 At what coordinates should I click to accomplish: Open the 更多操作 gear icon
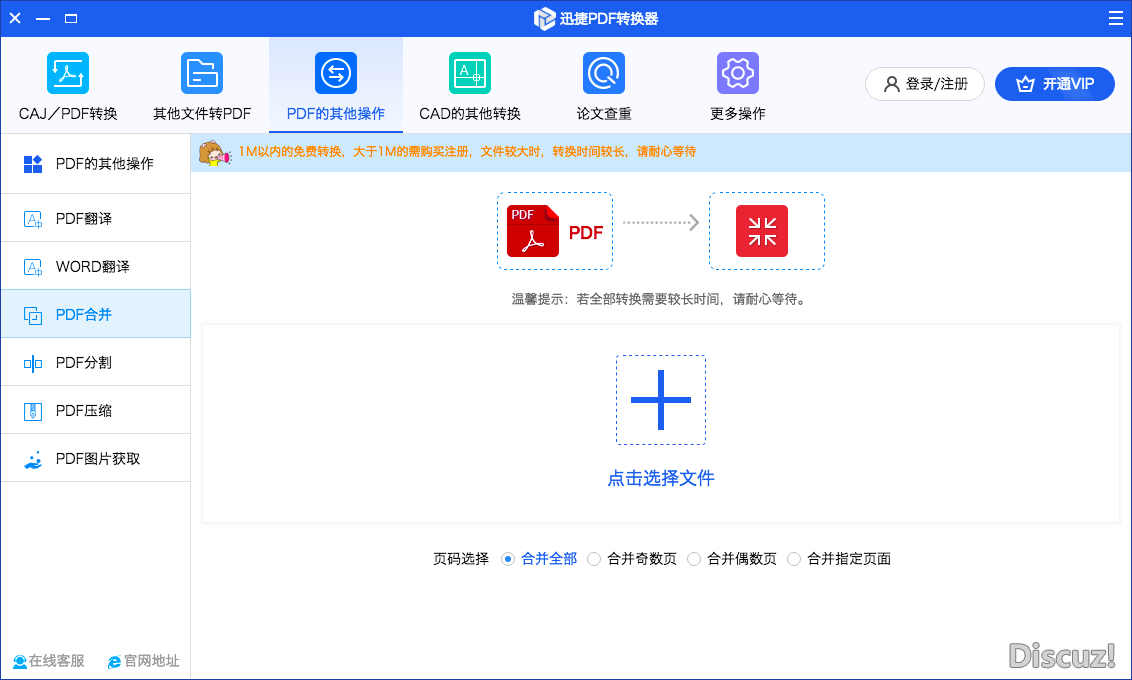(738, 73)
